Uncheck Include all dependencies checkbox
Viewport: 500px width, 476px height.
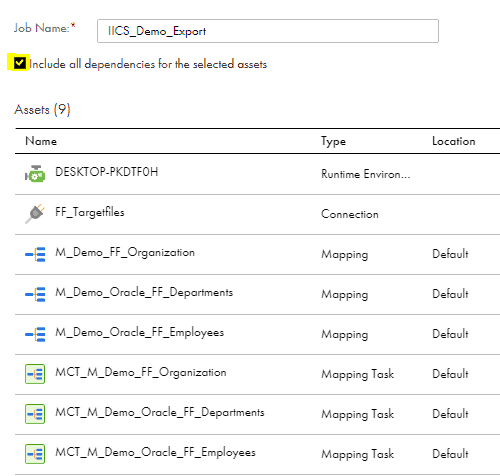click(20, 63)
